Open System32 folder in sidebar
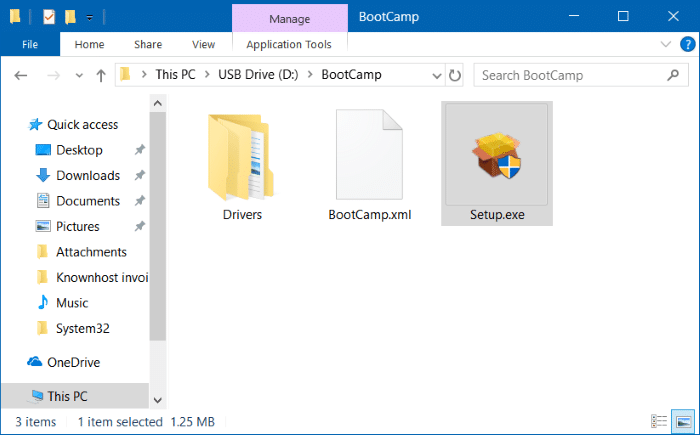The width and height of the screenshot is (700, 435). point(83,328)
